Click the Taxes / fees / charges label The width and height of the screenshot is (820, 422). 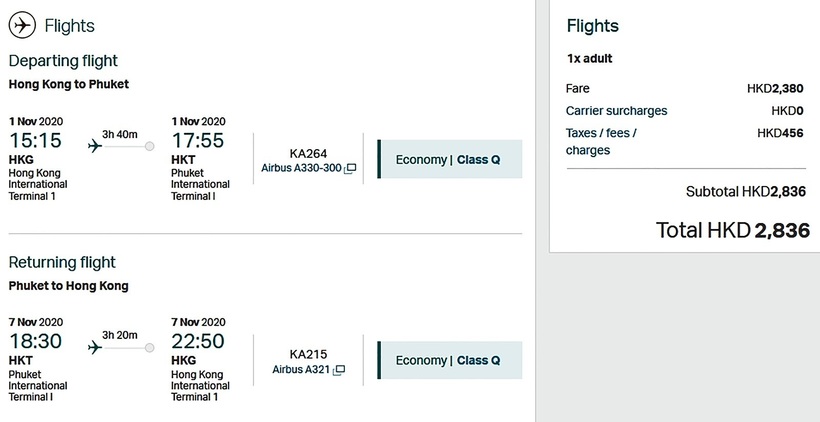[x=601, y=141]
